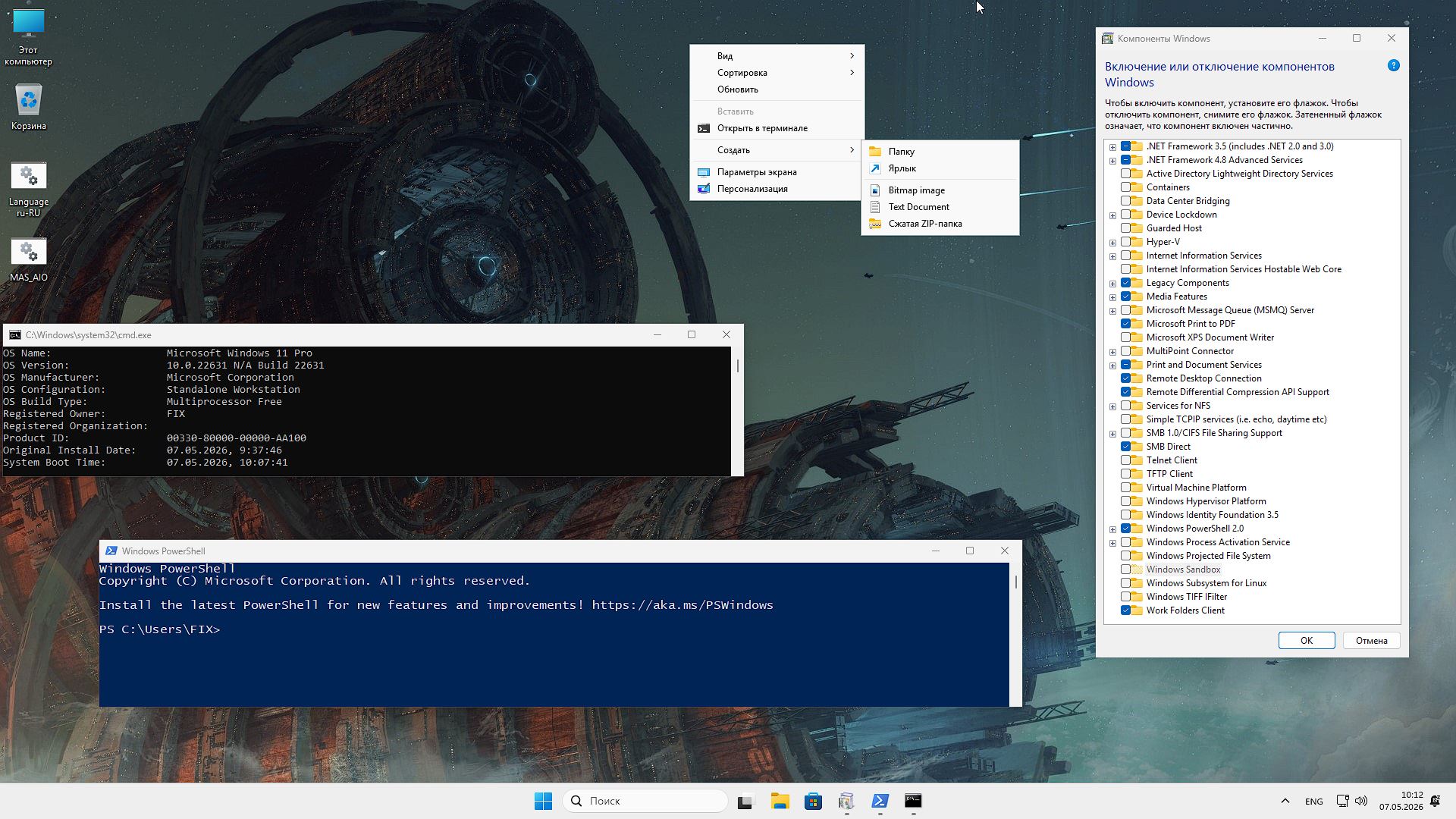The image size is (1456, 819).
Task: Click the ENG language indicator
Action: [1313, 801]
